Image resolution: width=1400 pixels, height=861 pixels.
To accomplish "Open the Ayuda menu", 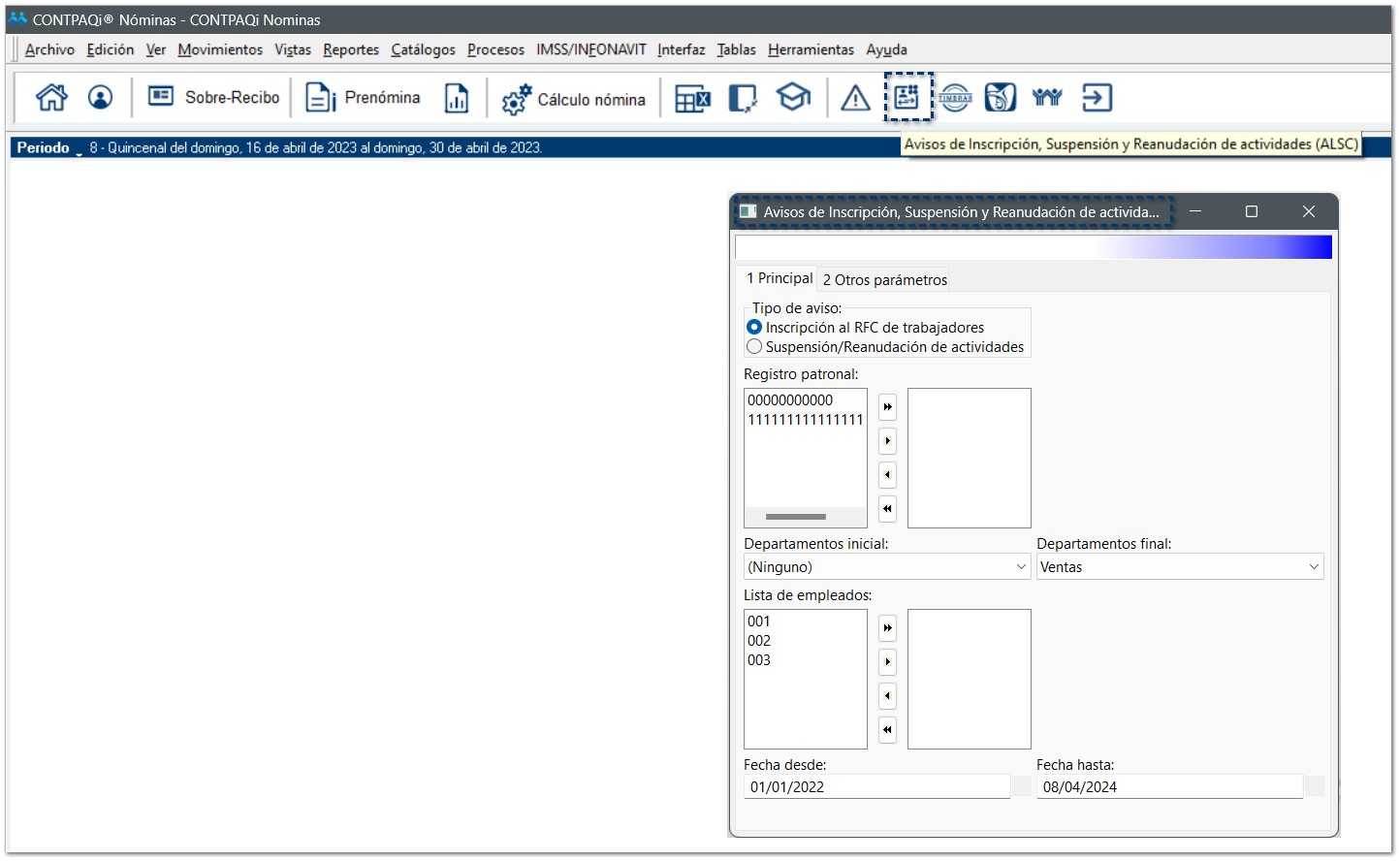I will click(887, 49).
